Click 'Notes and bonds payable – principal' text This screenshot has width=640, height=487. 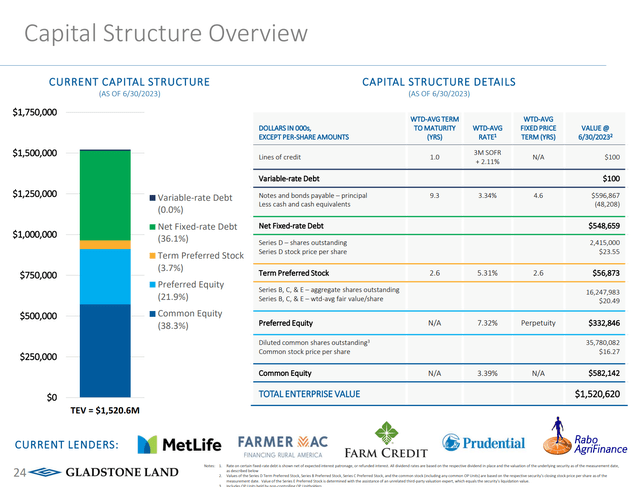(x=313, y=196)
